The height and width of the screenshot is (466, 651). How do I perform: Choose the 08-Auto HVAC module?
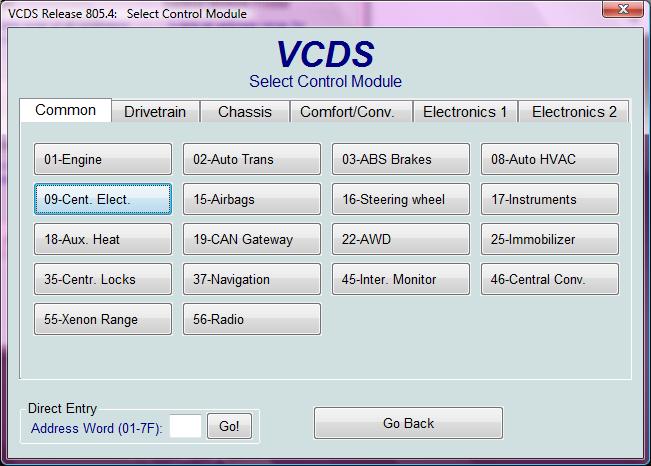point(550,159)
